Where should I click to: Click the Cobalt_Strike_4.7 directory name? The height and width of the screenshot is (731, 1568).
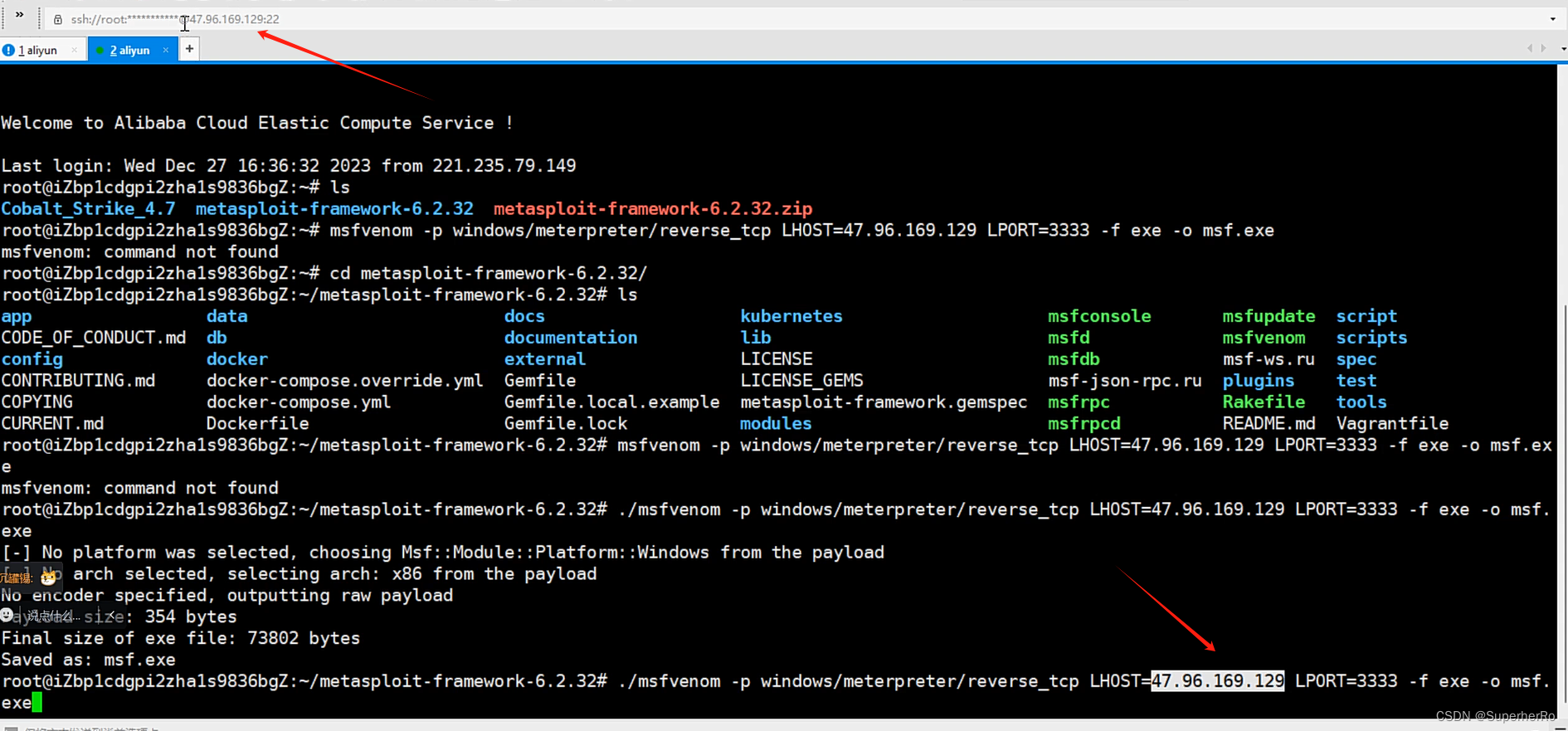(88, 209)
